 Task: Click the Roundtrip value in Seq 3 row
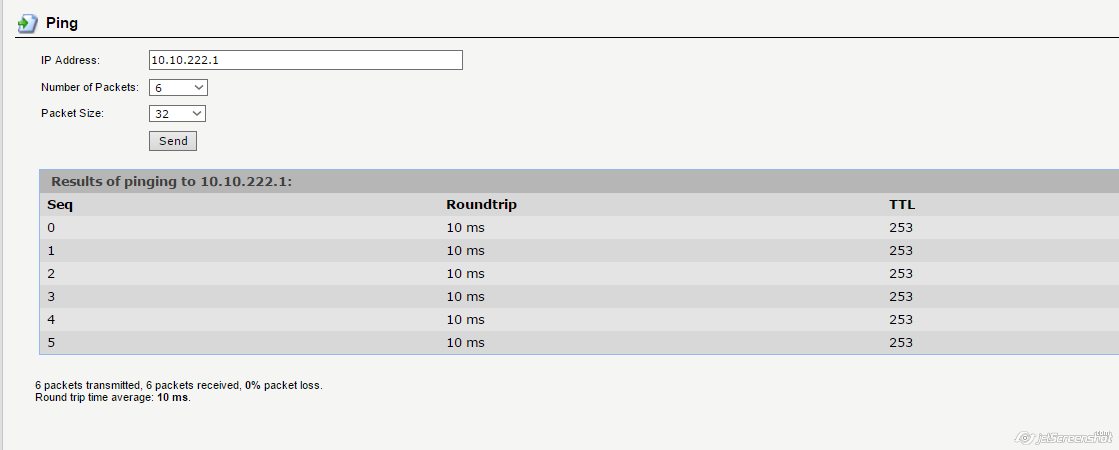[465, 297]
